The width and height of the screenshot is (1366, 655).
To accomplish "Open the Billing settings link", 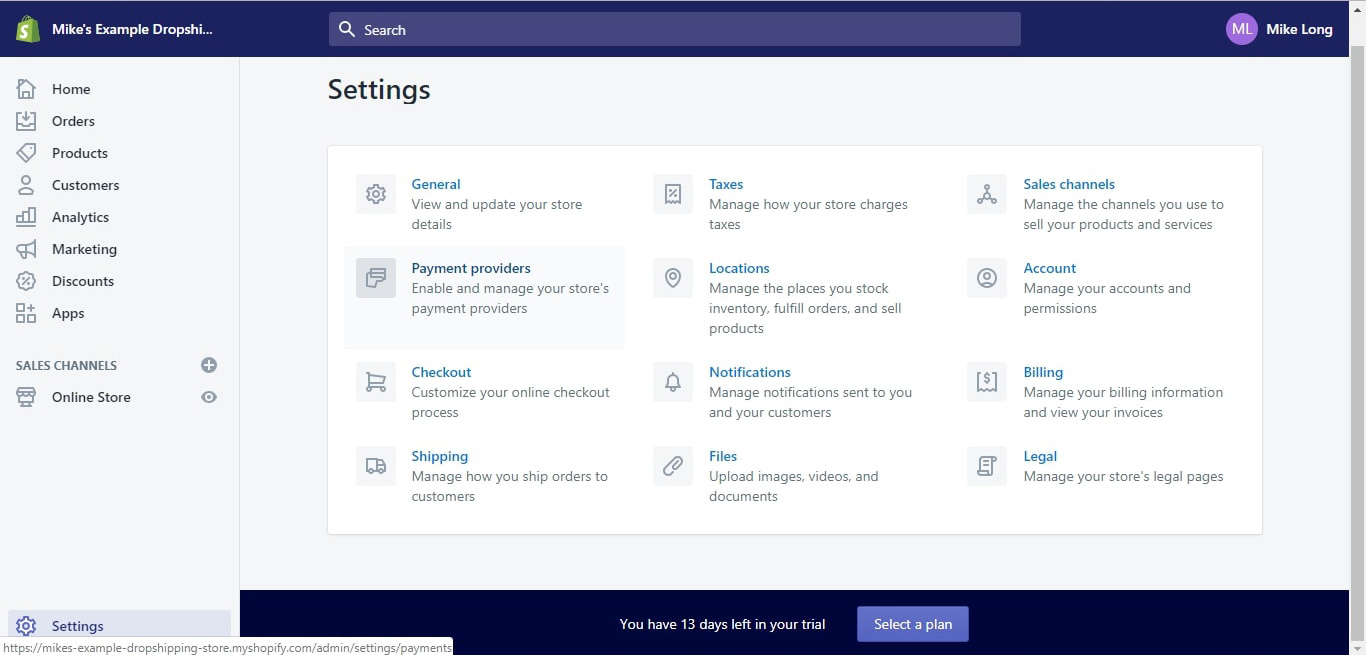I will coord(1043,372).
